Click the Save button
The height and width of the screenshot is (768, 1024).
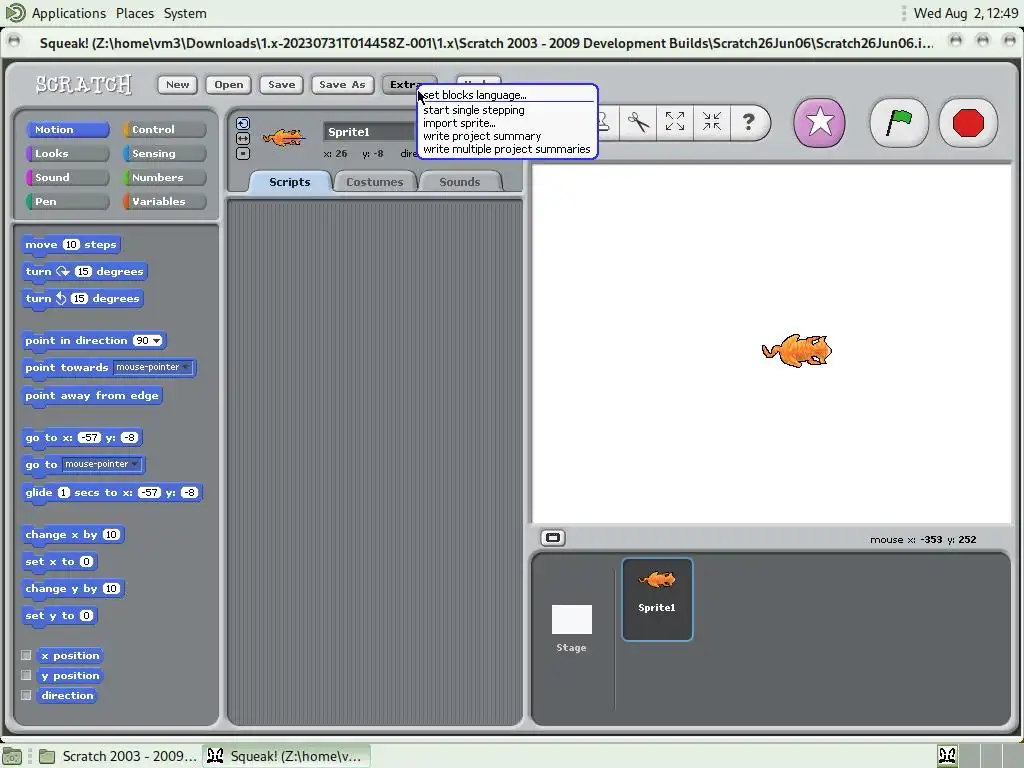(281, 84)
